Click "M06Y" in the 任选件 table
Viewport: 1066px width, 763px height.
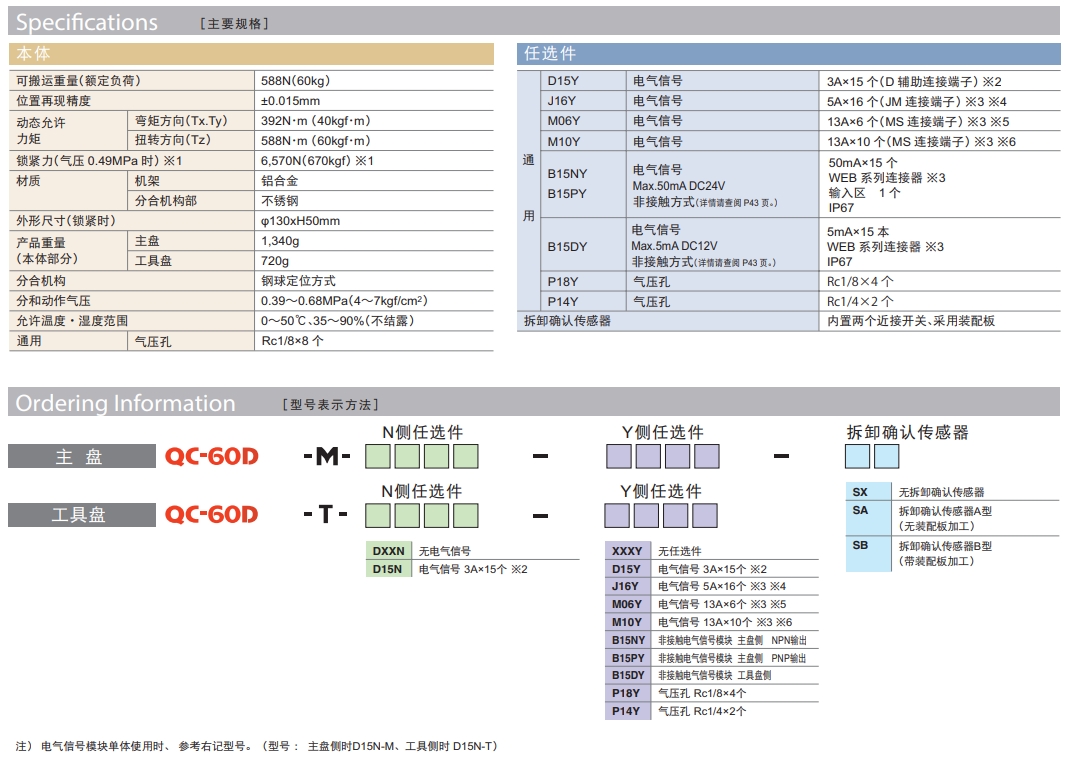click(564, 121)
